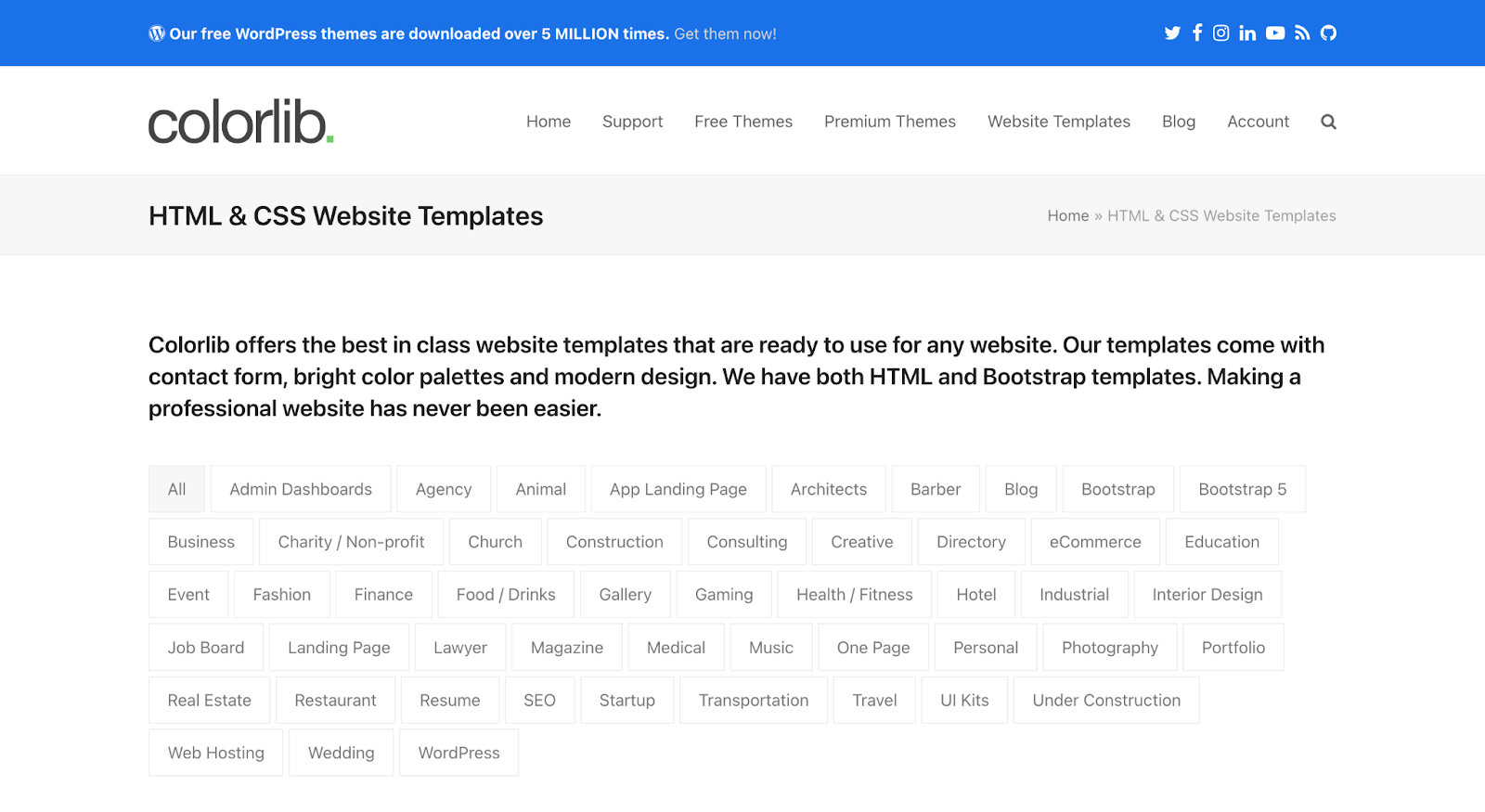This screenshot has height=812, width=1485.
Task: Filter by Photography category
Action: point(1110,648)
